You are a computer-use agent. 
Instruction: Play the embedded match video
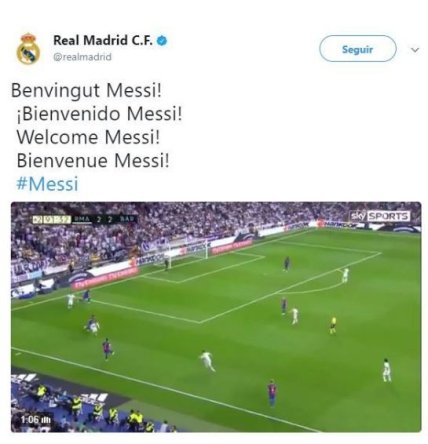[x=216, y=317]
